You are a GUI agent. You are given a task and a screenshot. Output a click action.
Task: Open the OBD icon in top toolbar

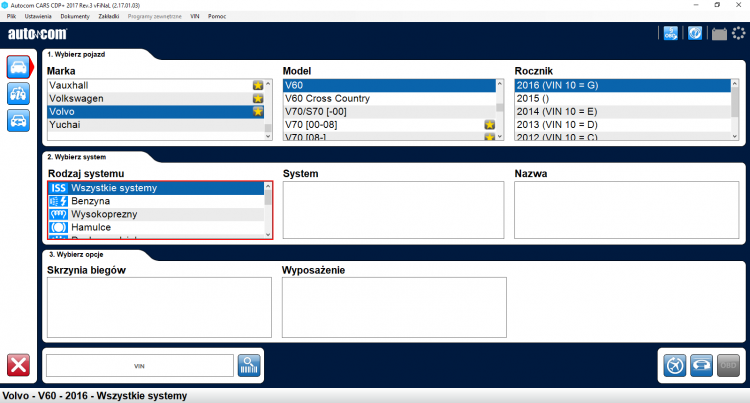click(671, 34)
